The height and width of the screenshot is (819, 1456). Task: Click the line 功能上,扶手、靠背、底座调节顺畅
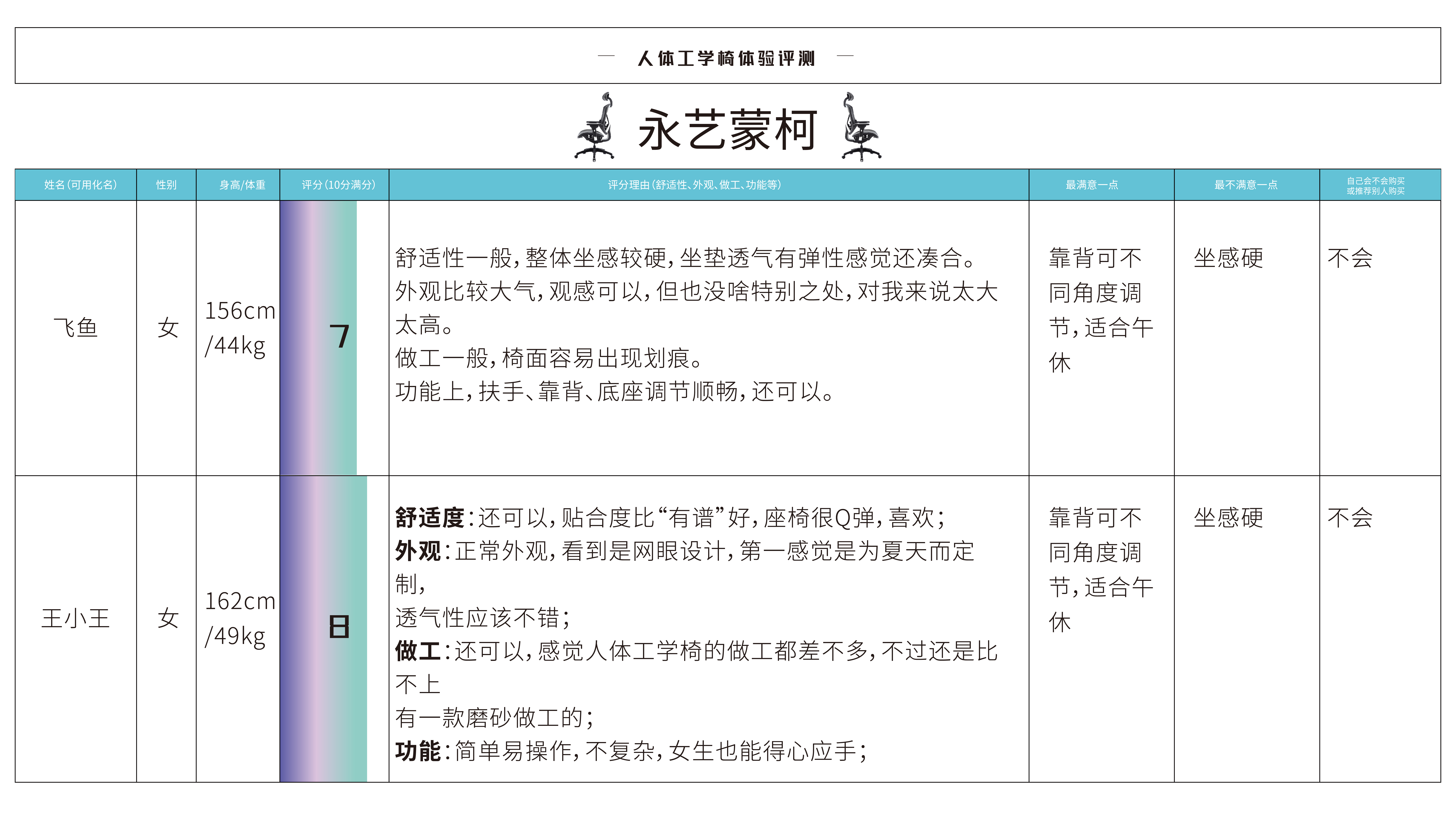614,392
